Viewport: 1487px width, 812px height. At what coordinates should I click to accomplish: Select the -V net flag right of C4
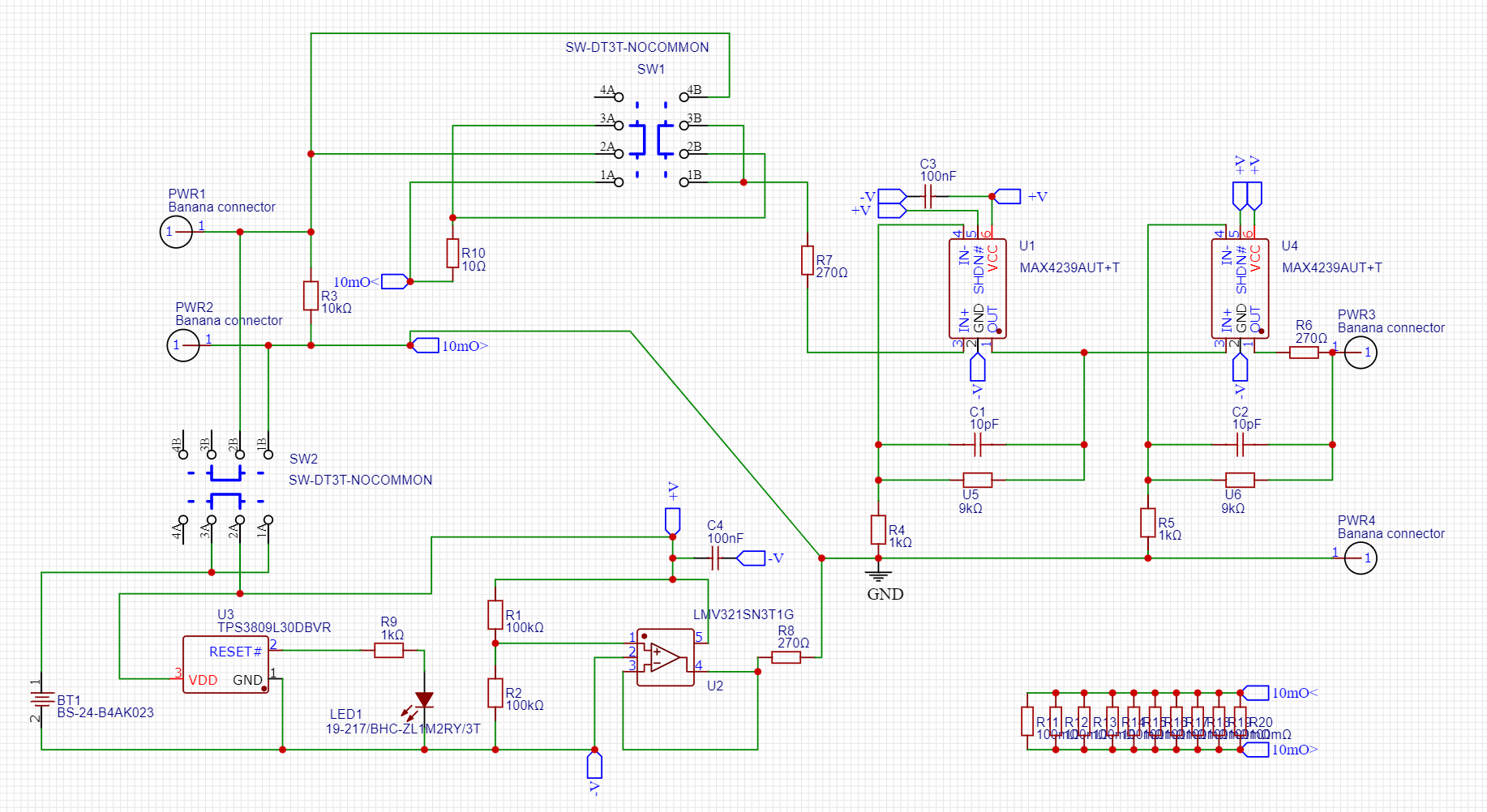tap(751, 558)
